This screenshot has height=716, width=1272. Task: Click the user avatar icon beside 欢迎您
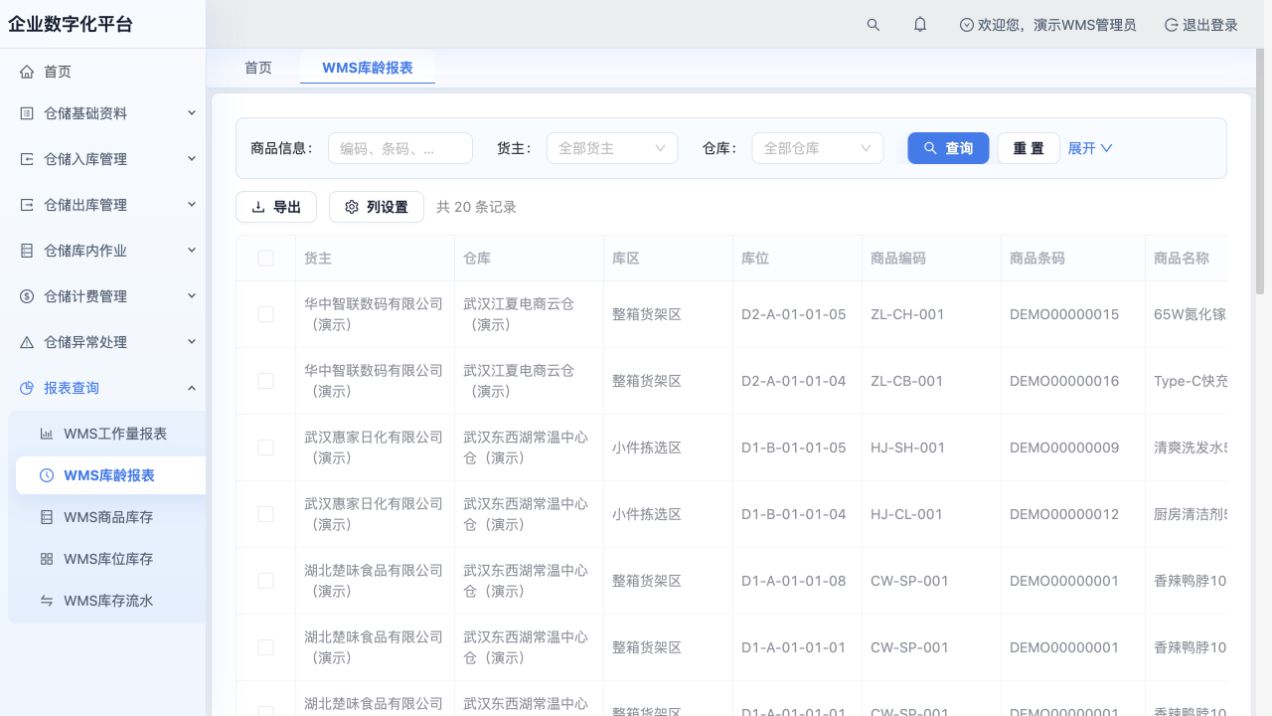[x=966, y=25]
